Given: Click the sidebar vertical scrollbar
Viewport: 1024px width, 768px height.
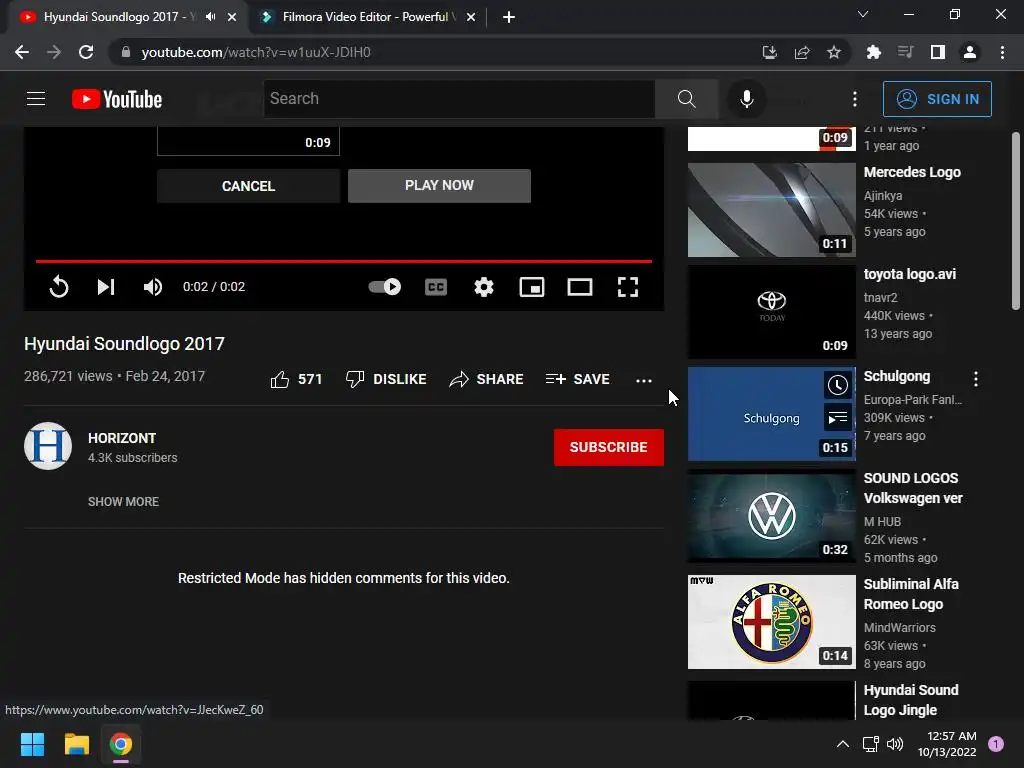Looking at the screenshot, I should coord(1016,221).
